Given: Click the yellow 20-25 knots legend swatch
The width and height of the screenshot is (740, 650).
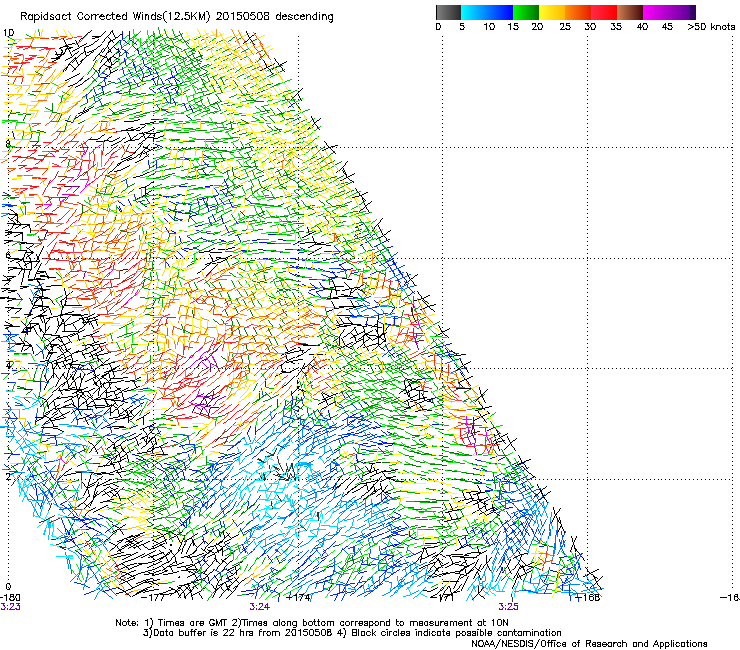Looking at the screenshot, I should pos(552,12).
